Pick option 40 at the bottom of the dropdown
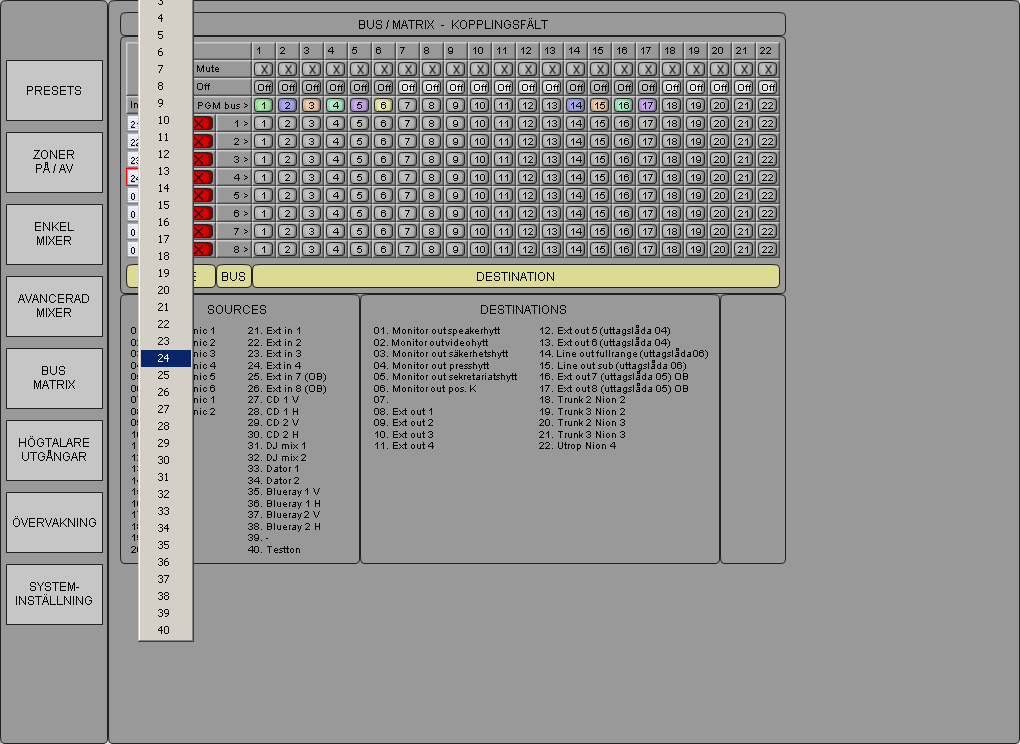The height and width of the screenshot is (744, 1020). (x=164, y=630)
